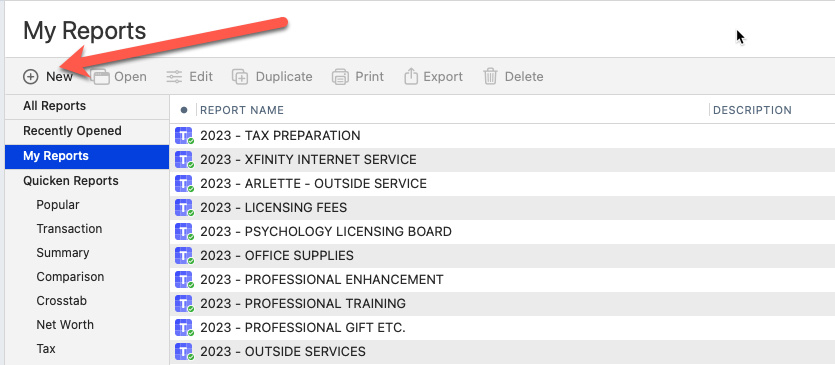Select the 2023 - OUTSIDE SERVICES report
The width and height of the screenshot is (835, 365).
[x=502, y=352]
